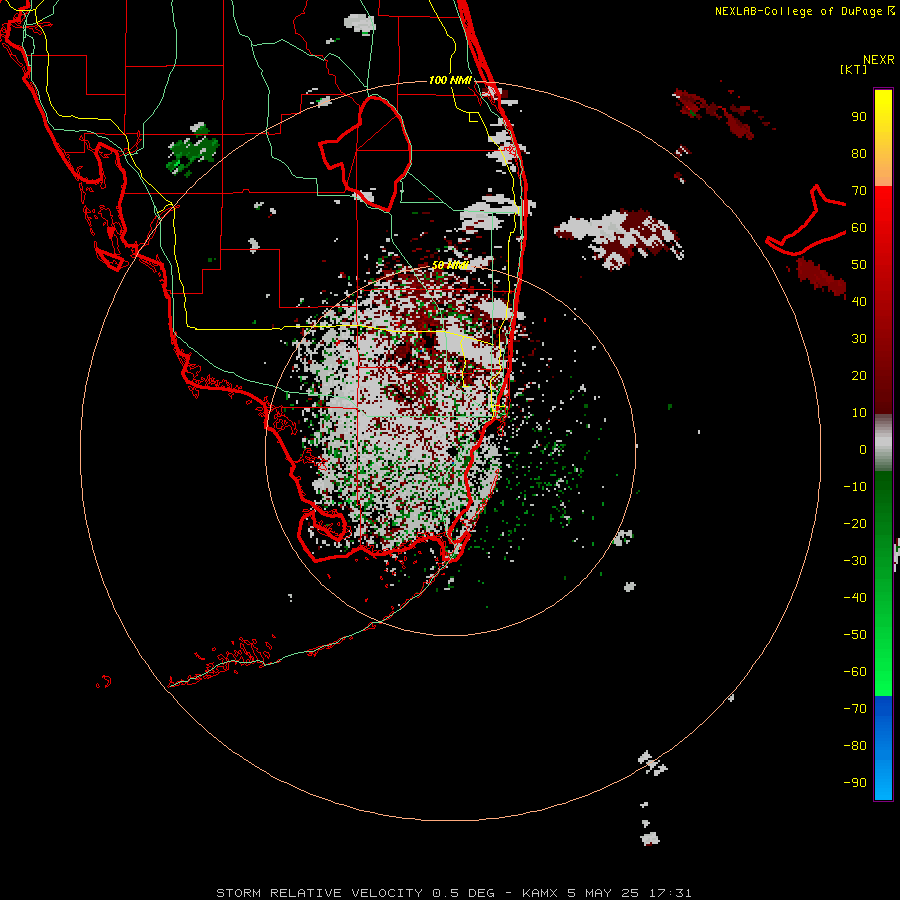Click the positive 70 scale label
This screenshot has height=900, width=900.
pos(859,191)
